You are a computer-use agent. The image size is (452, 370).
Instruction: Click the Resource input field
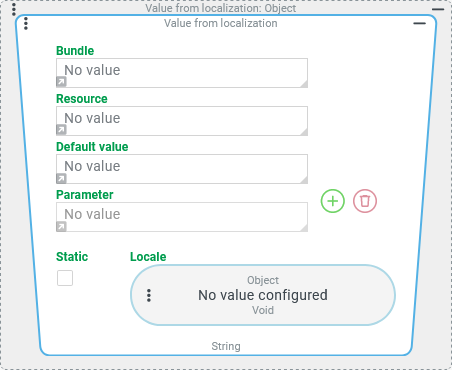182,121
